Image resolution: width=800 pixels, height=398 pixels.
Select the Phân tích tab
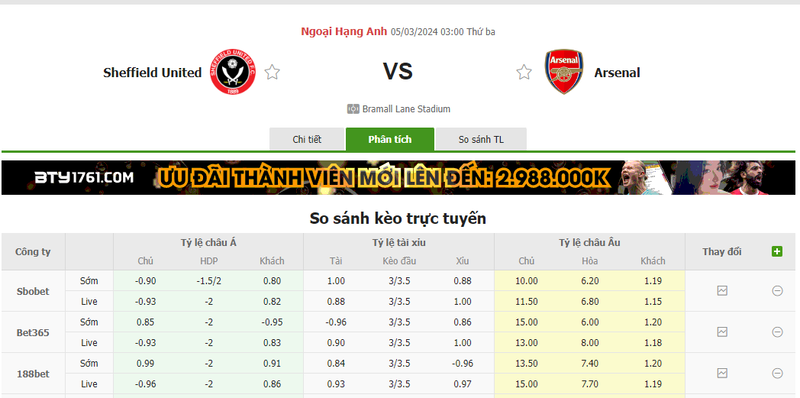click(x=390, y=139)
